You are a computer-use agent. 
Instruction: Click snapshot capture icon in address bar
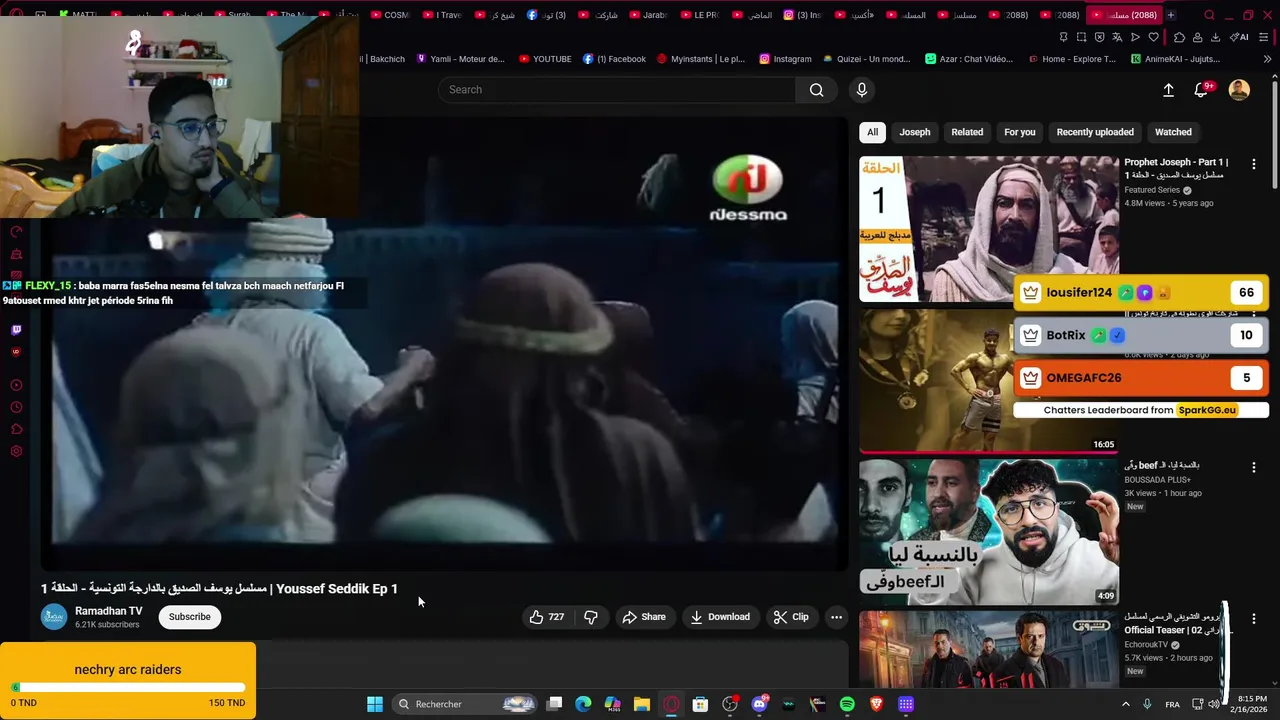click(x=1081, y=37)
